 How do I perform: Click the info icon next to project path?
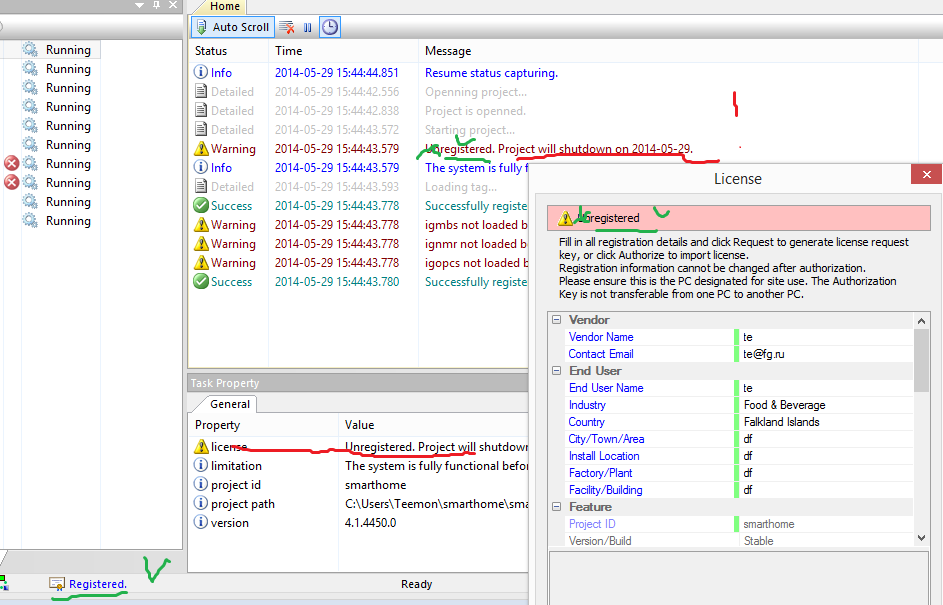(200, 503)
